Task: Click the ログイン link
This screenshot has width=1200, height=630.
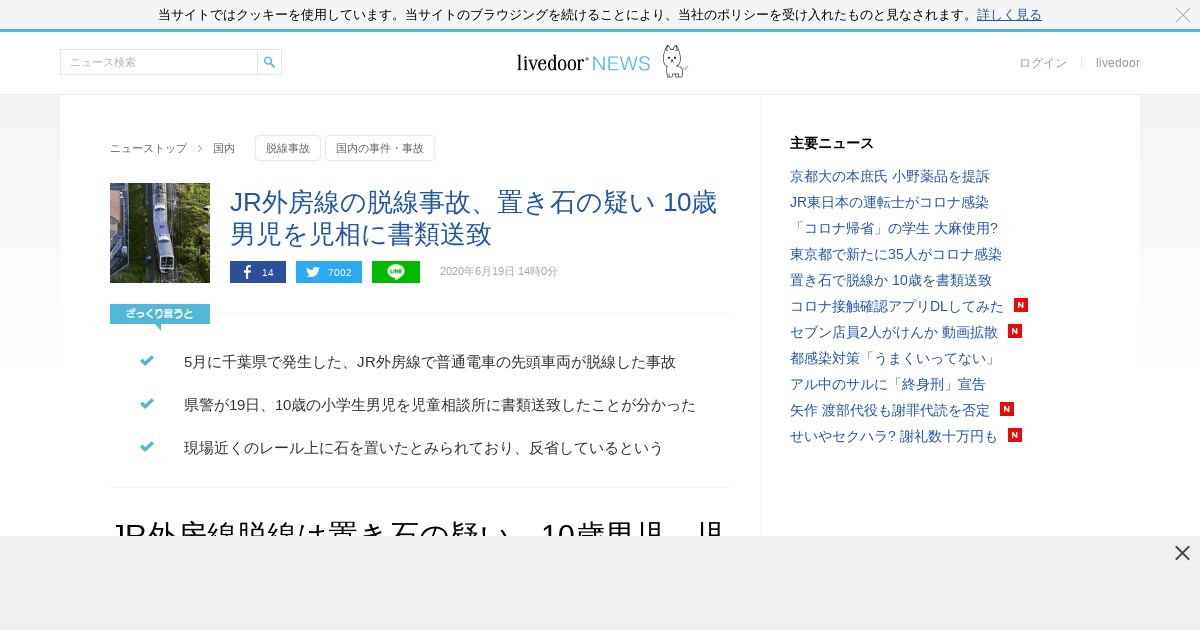Action: coord(1043,63)
